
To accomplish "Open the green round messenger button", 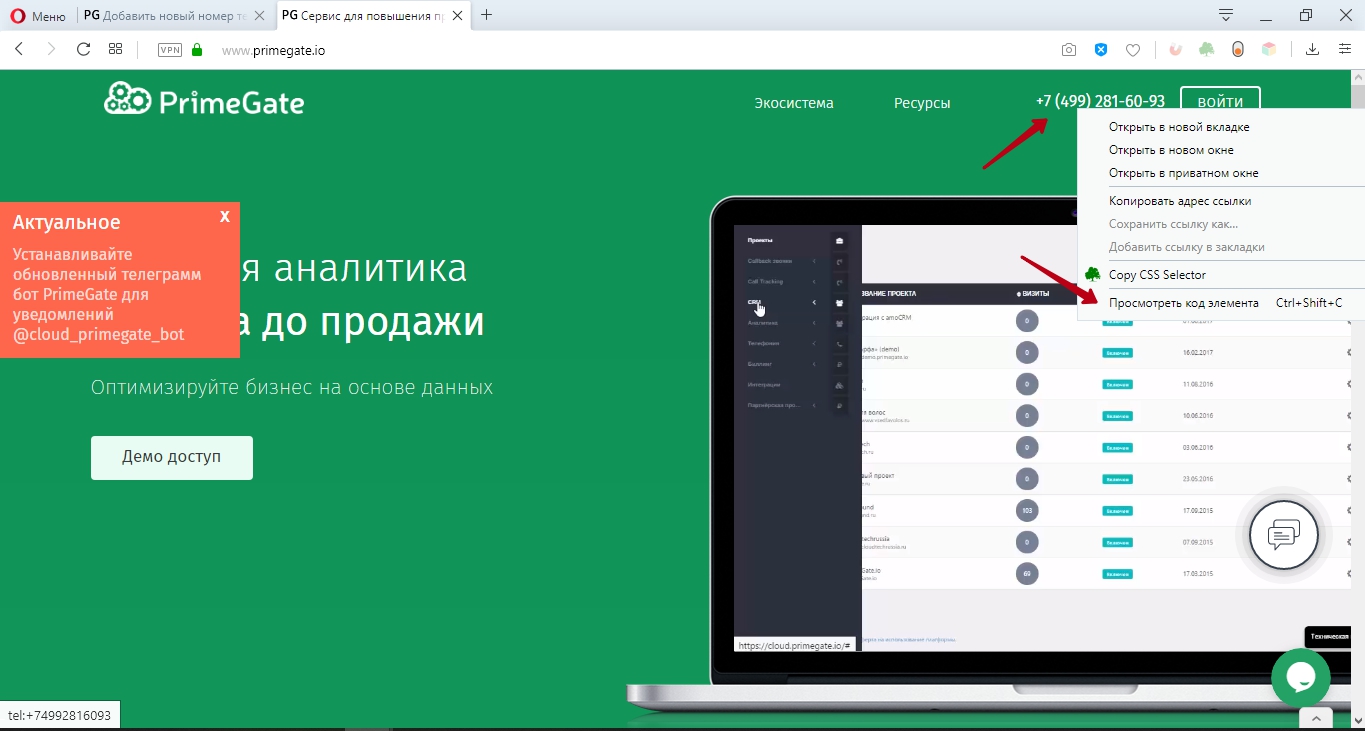I will point(1300,677).
